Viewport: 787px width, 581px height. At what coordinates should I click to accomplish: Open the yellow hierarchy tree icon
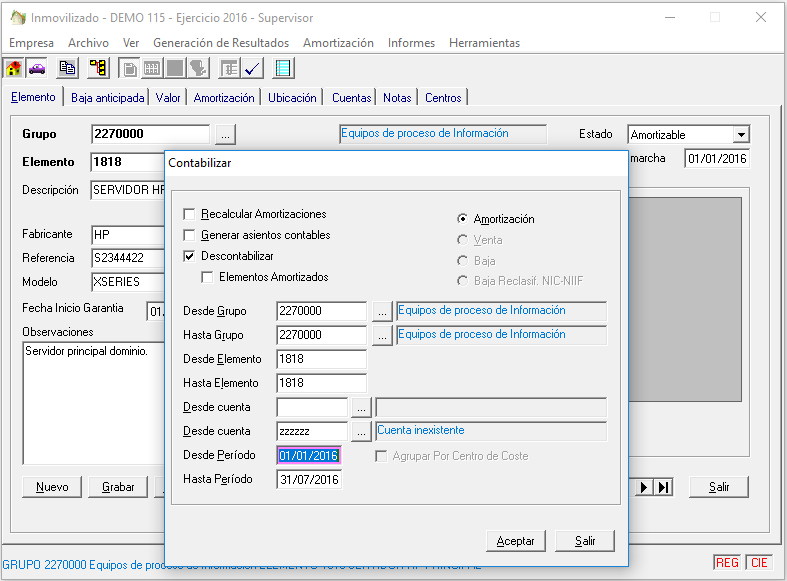coord(98,68)
